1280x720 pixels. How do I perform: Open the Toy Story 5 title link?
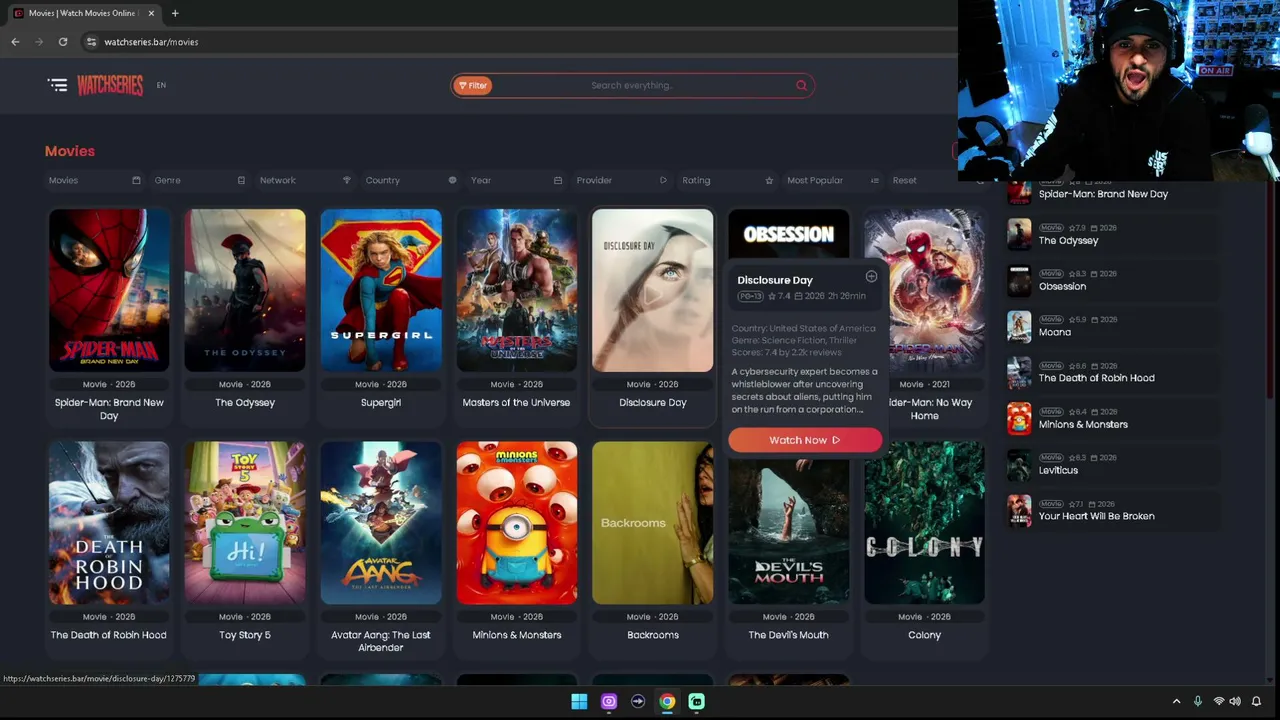pos(245,635)
